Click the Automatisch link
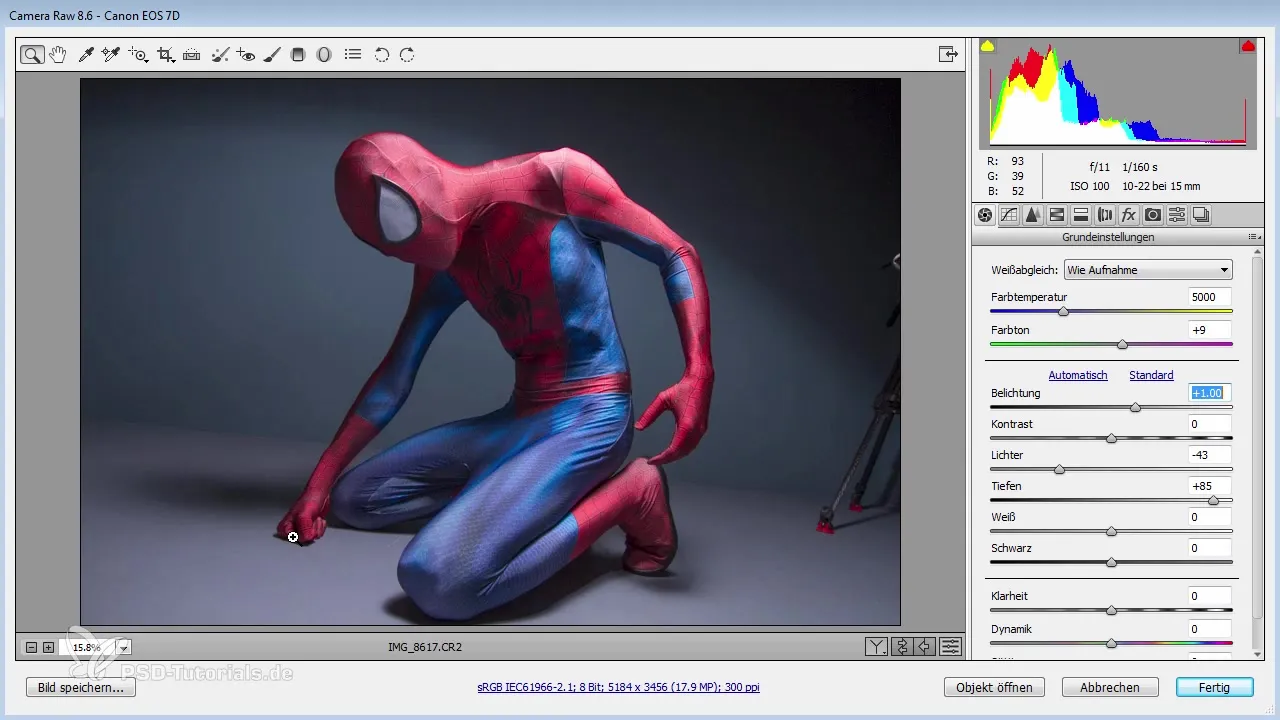The height and width of the screenshot is (720, 1280). [1078, 375]
